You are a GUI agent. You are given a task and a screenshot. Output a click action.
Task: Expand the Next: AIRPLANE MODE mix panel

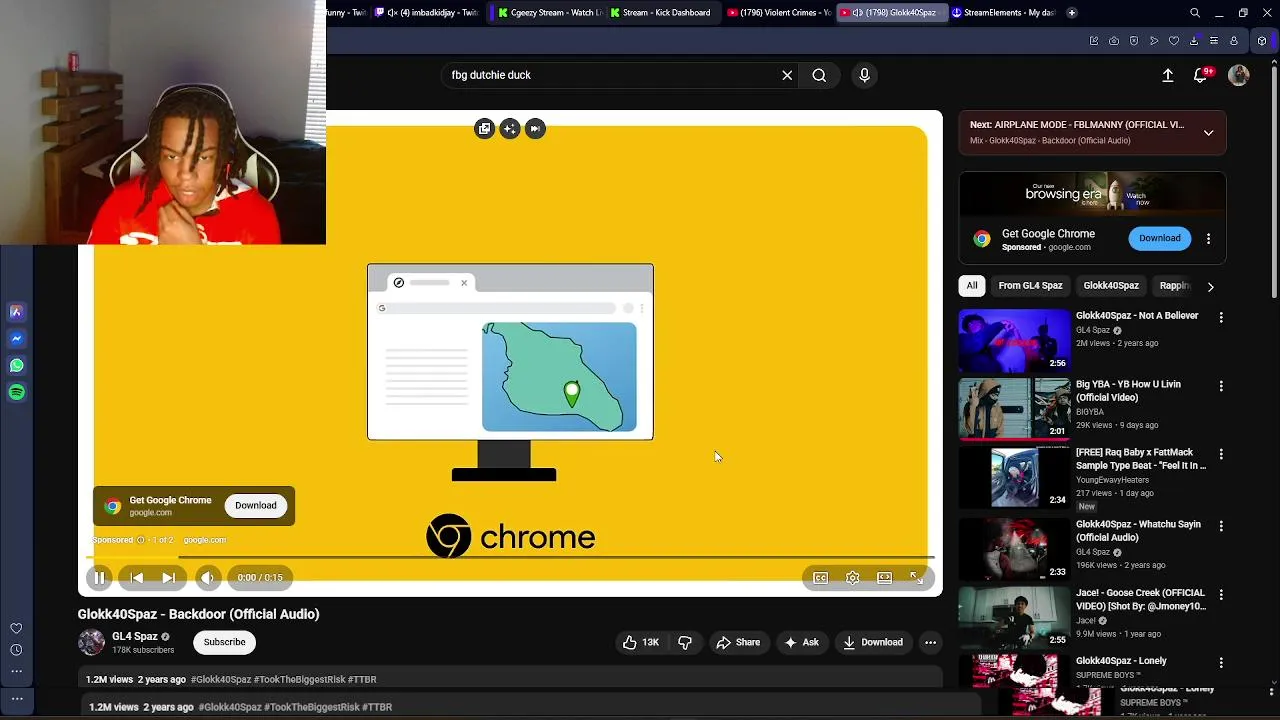(1208, 132)
